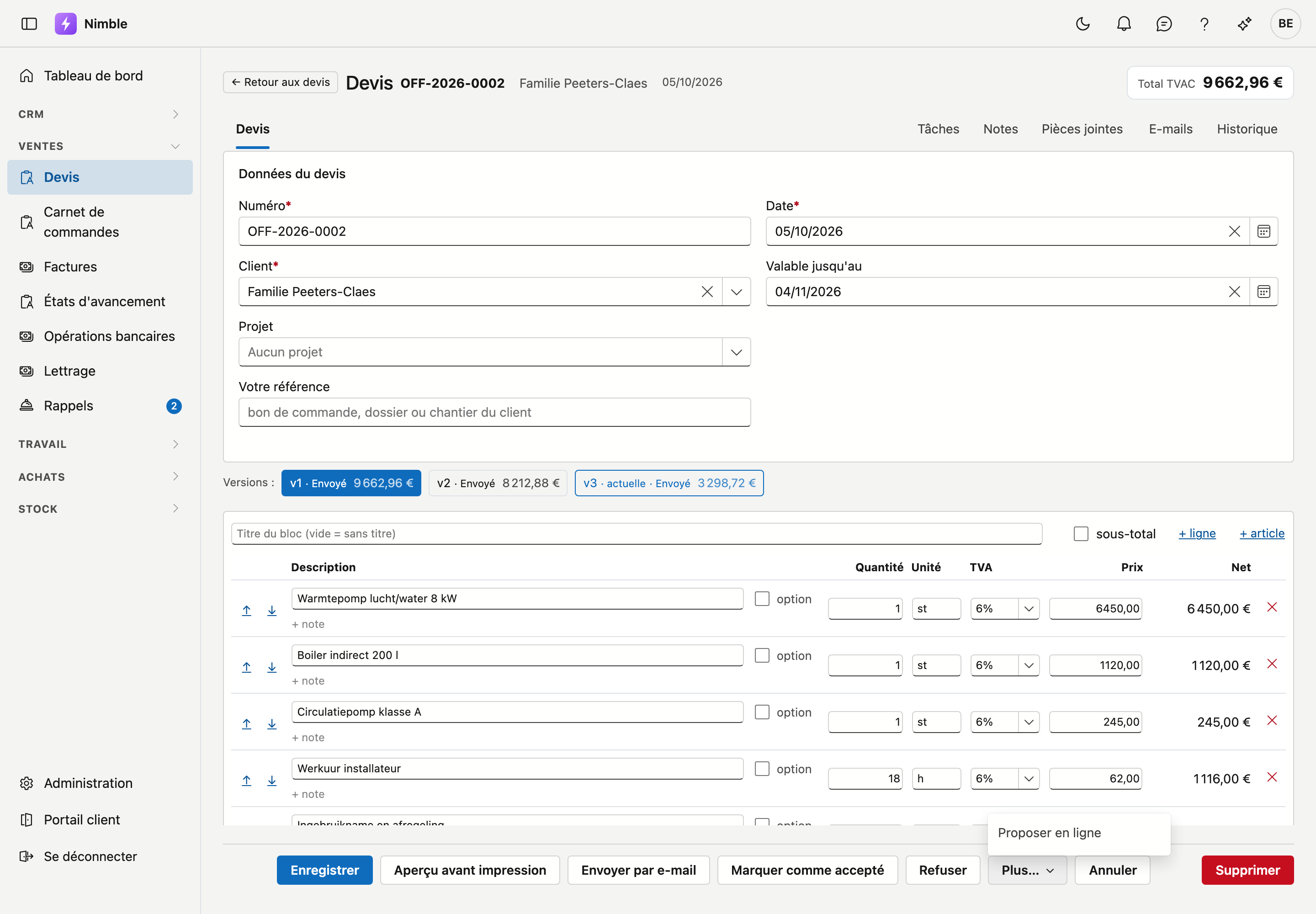Expand the CRM sidebar section
This screenshot has height=914, width=1316.
[x=100, y=114]
